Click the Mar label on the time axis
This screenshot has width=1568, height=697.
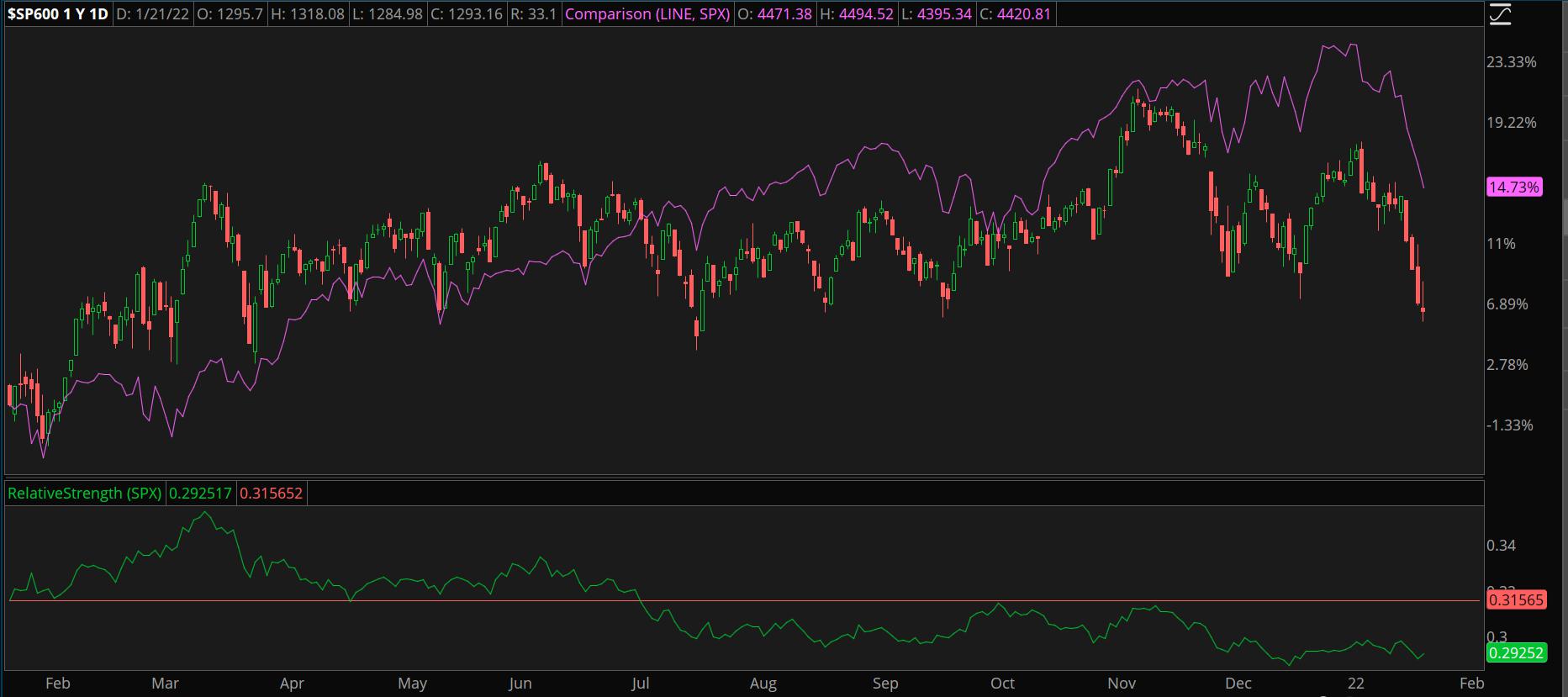(x=165, y=684)
